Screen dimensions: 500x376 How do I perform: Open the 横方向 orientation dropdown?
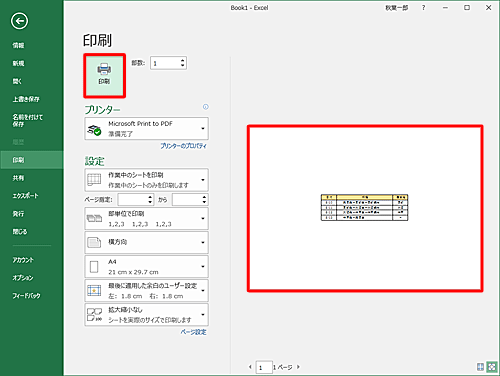click(146, 242)
